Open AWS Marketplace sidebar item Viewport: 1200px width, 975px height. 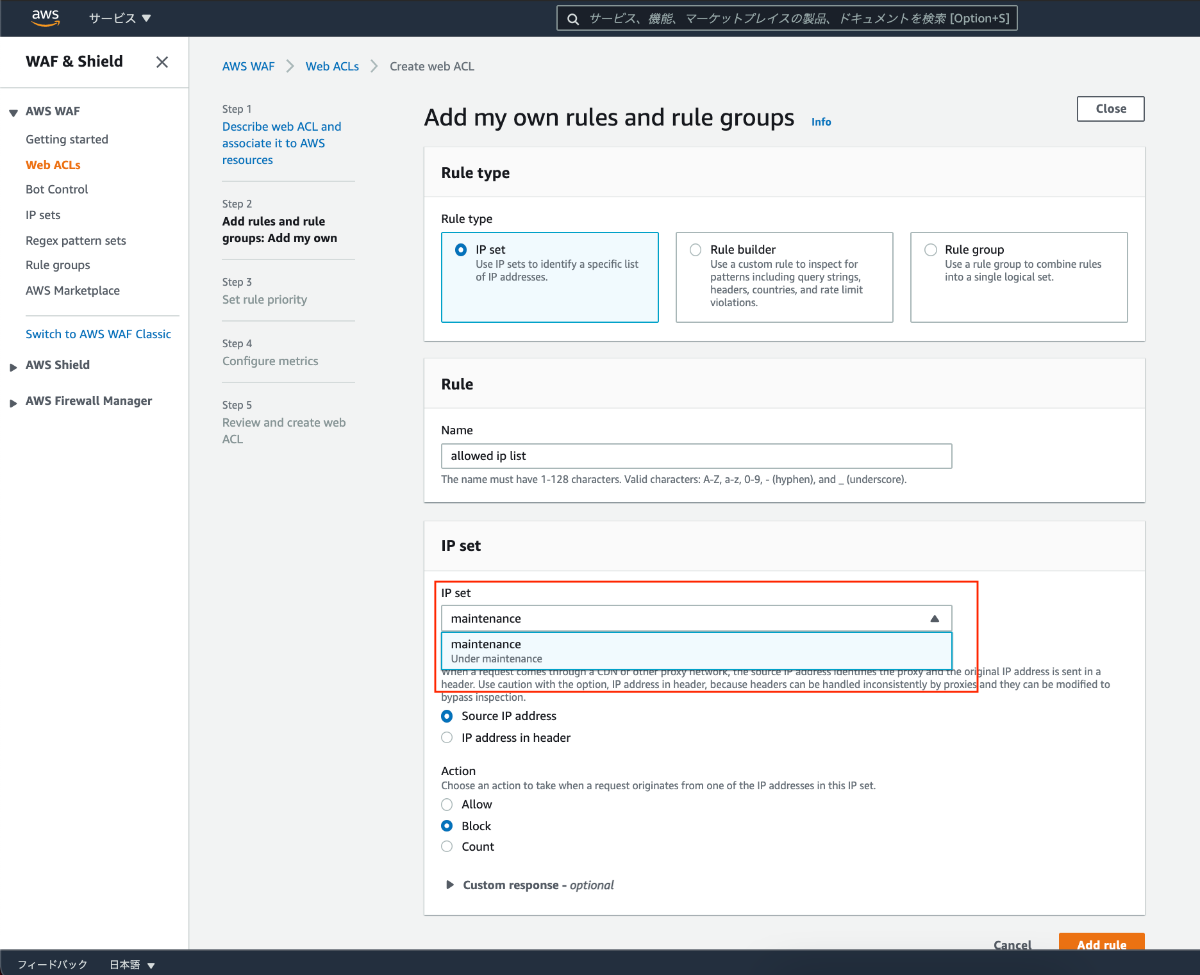coord(73,291)
